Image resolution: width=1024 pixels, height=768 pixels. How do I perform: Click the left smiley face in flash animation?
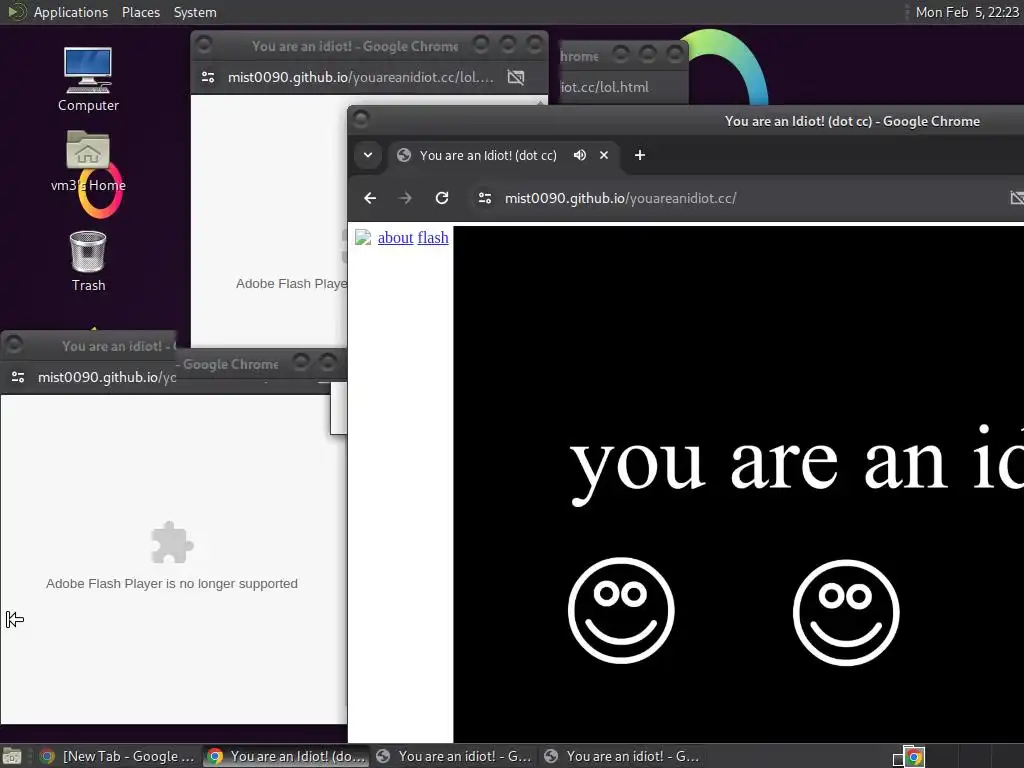pyautogui.click(x=621, y=610)
